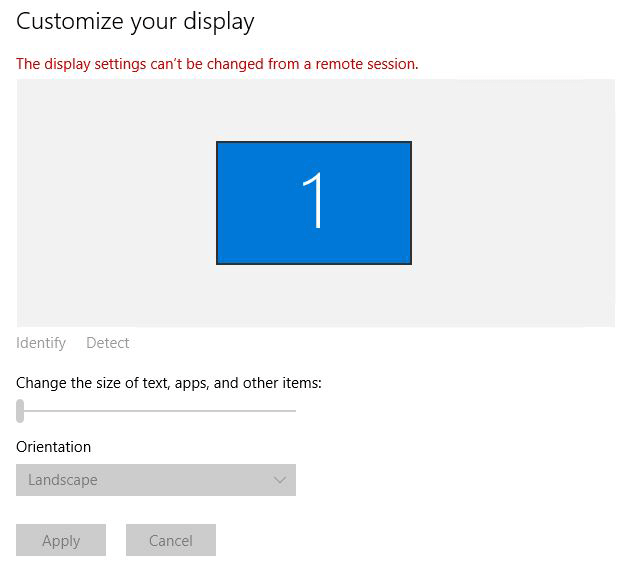
Task: Click empty preview area right of monitor 1
Action: (x=513, y=203)
